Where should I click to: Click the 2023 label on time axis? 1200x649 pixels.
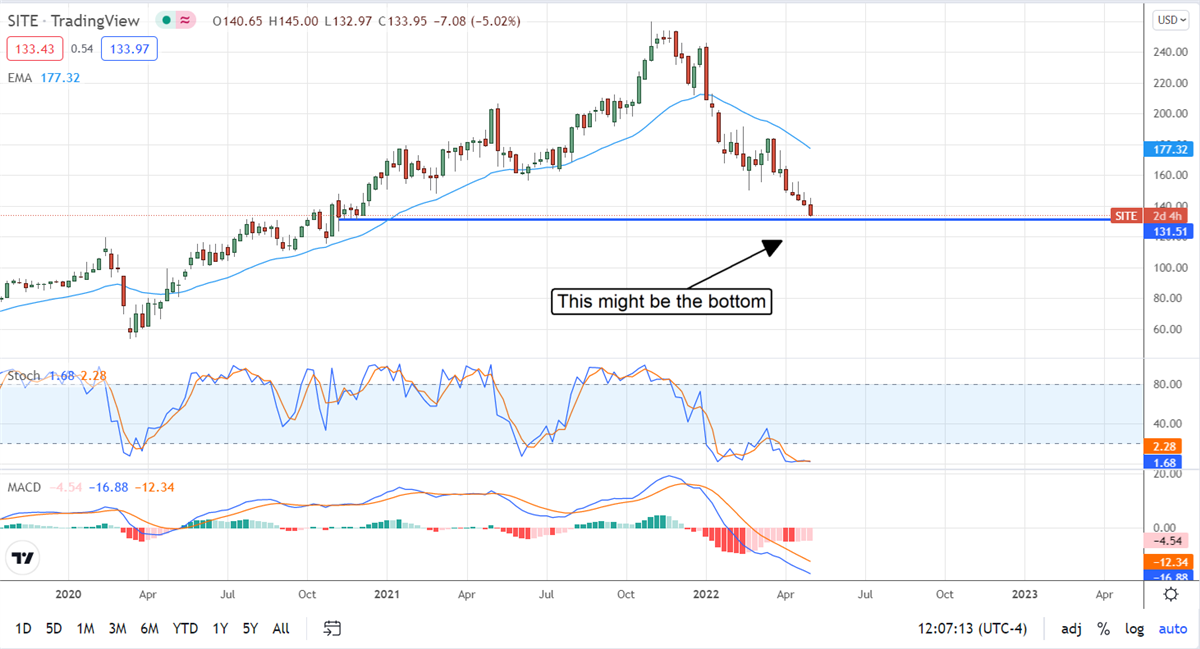click(x=1025, y=594)
